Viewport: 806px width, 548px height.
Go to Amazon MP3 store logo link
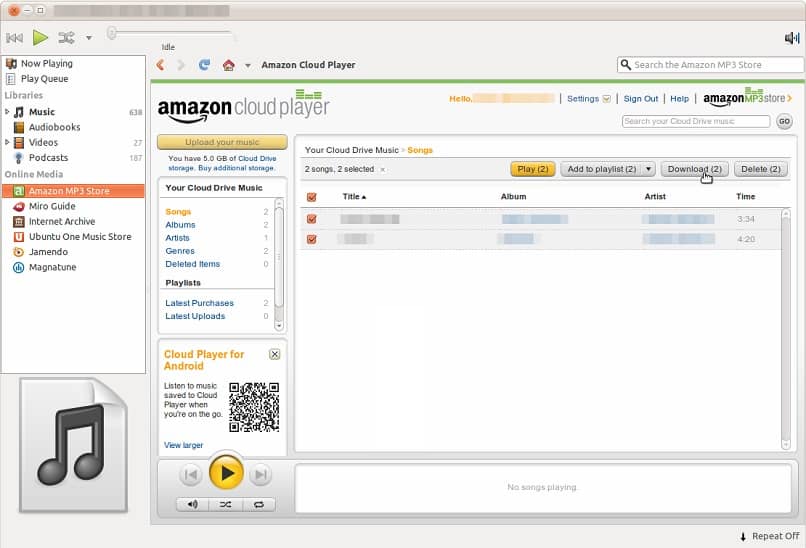(x=747, y=98)
